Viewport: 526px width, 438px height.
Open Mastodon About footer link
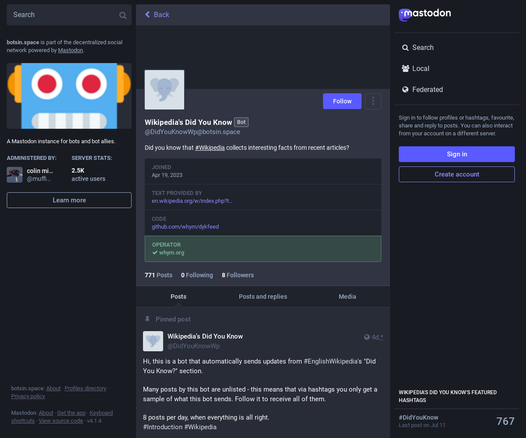tap(46, 413)
